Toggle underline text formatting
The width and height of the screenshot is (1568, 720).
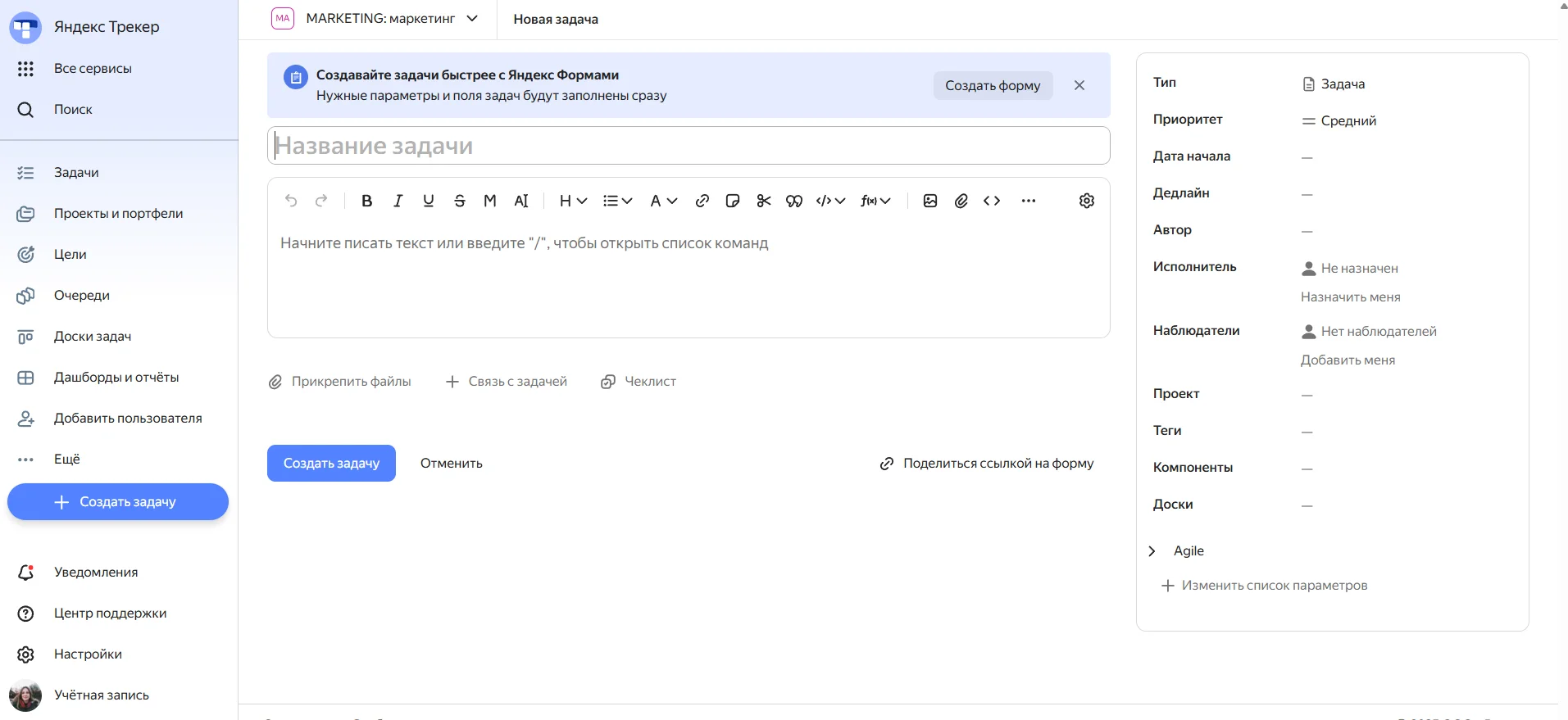[x=428, y=201]
